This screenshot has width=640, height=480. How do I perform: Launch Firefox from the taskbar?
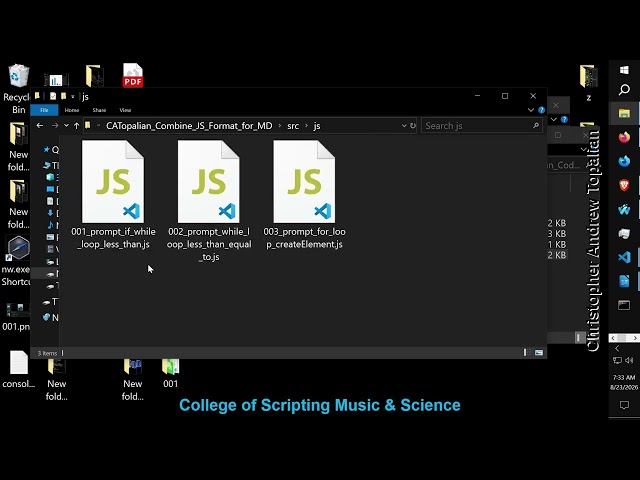[624, 137]
